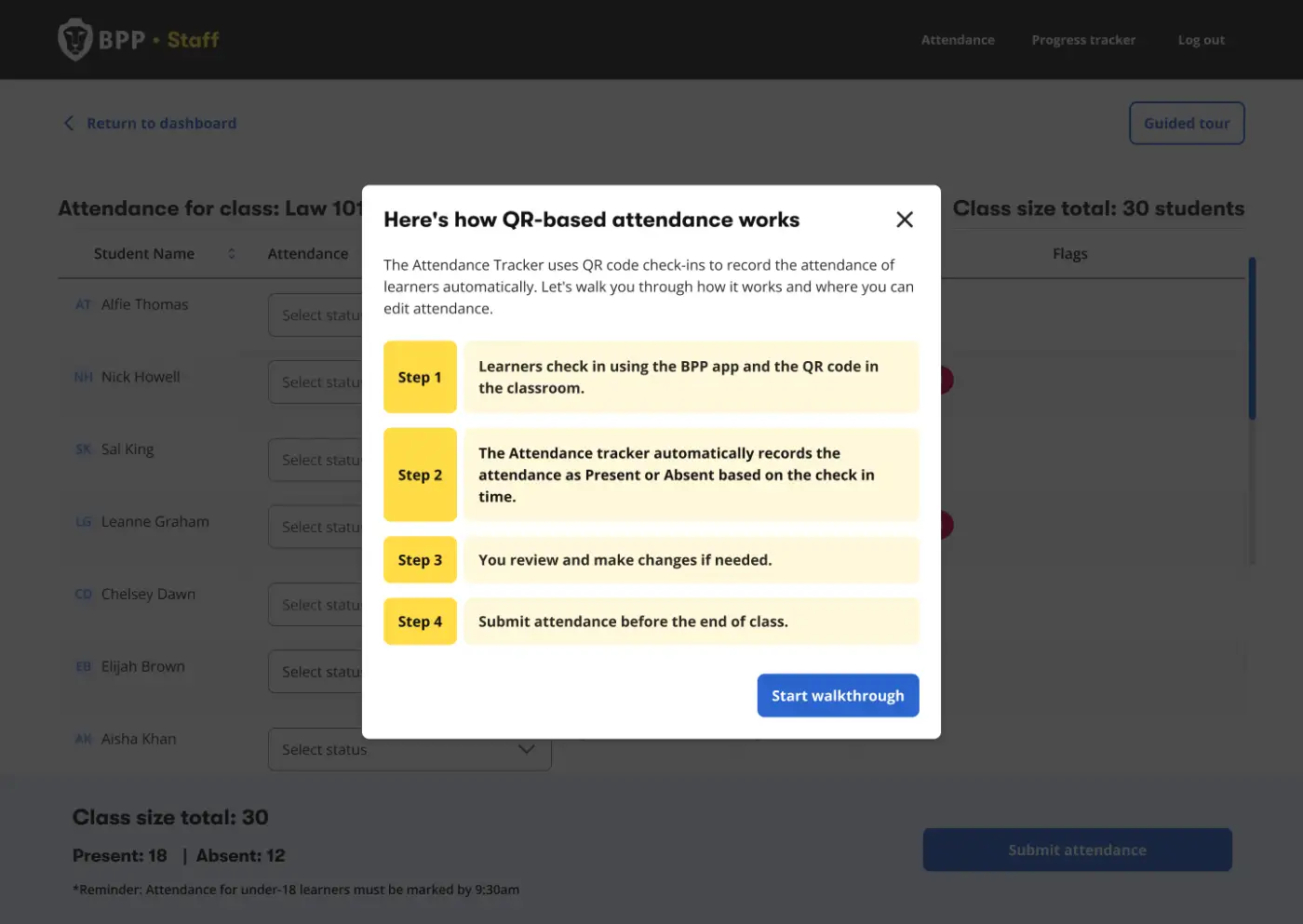Open Chelsey Dawn status dropdown

pyautogui.click(x=316, y=605)
